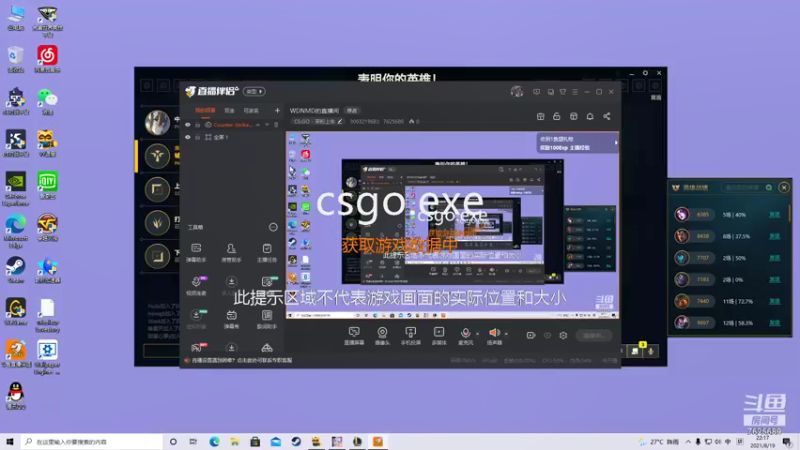Click the 修改 edit button beside the room title

(x=352, y=111)
